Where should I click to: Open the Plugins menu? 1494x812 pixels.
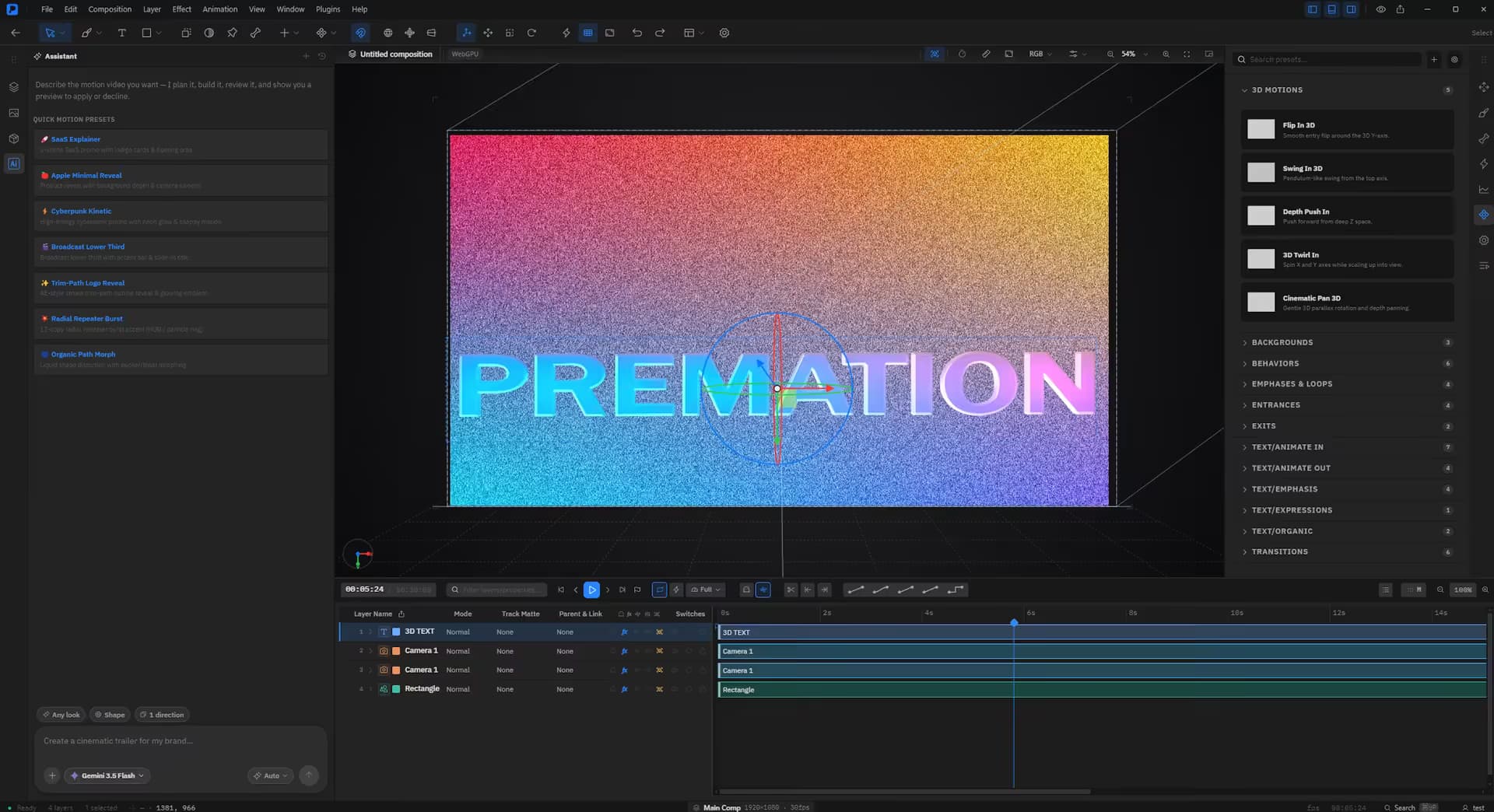328,9
